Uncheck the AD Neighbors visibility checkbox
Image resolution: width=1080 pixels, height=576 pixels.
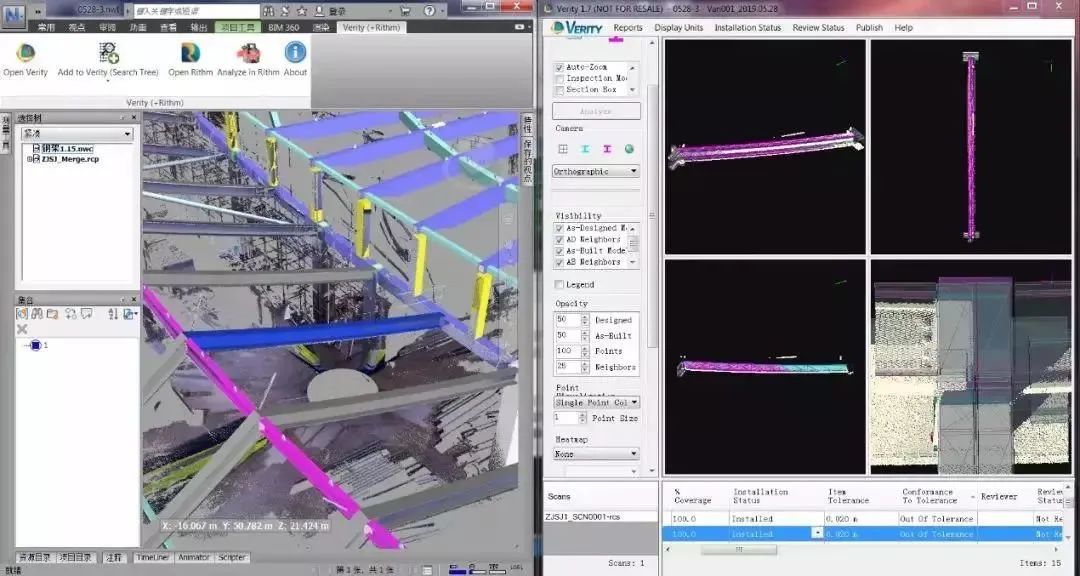pos(559,240)
